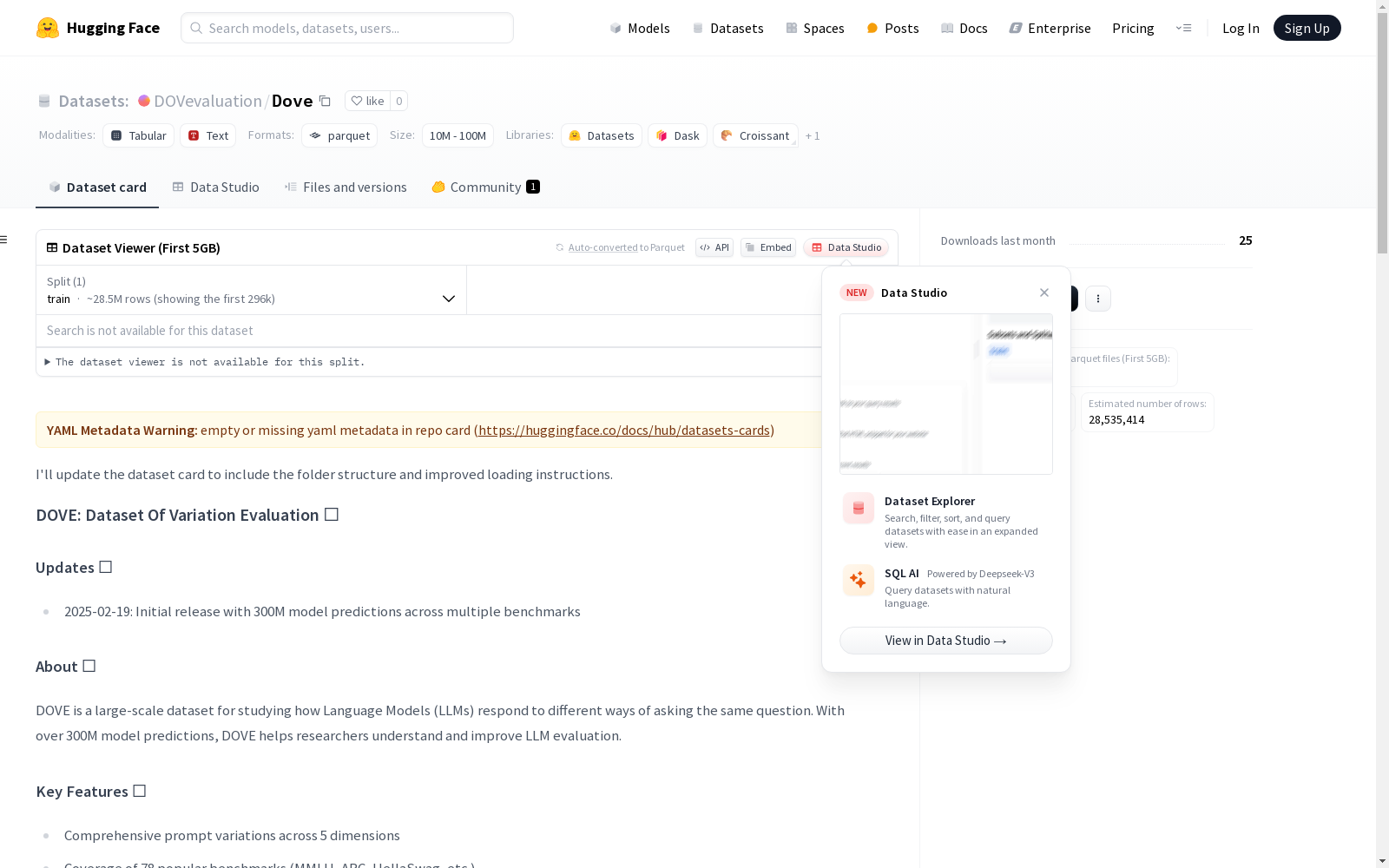Click View in Data Studio button
This screenshot has width=1389, height=868.
946,641
